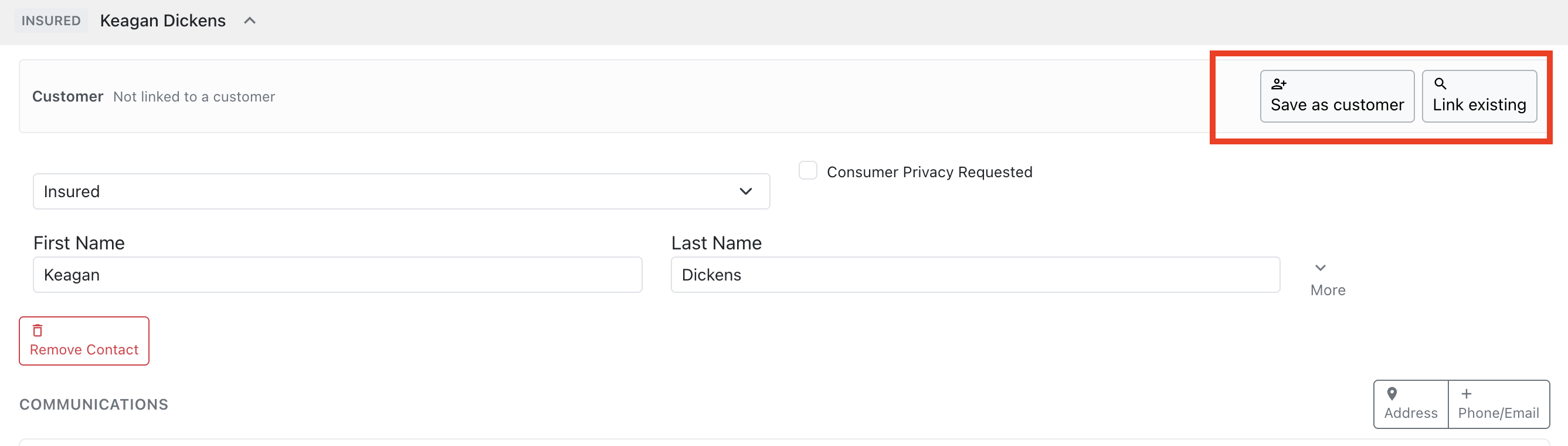Screen dimensions: 1568x446
Task: Click the INSURED badge label
Action: pos(51,21)
